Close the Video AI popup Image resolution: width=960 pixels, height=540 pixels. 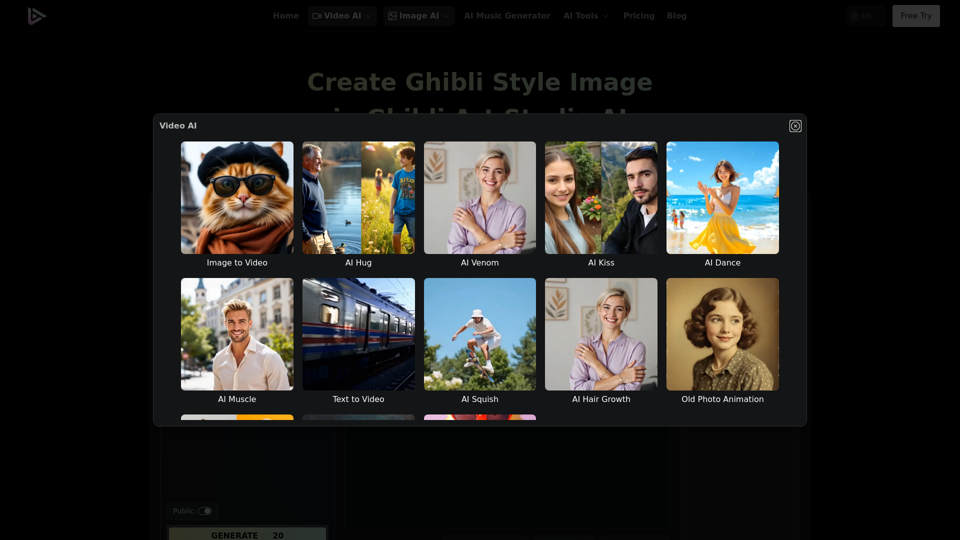[x=795, y=126]
